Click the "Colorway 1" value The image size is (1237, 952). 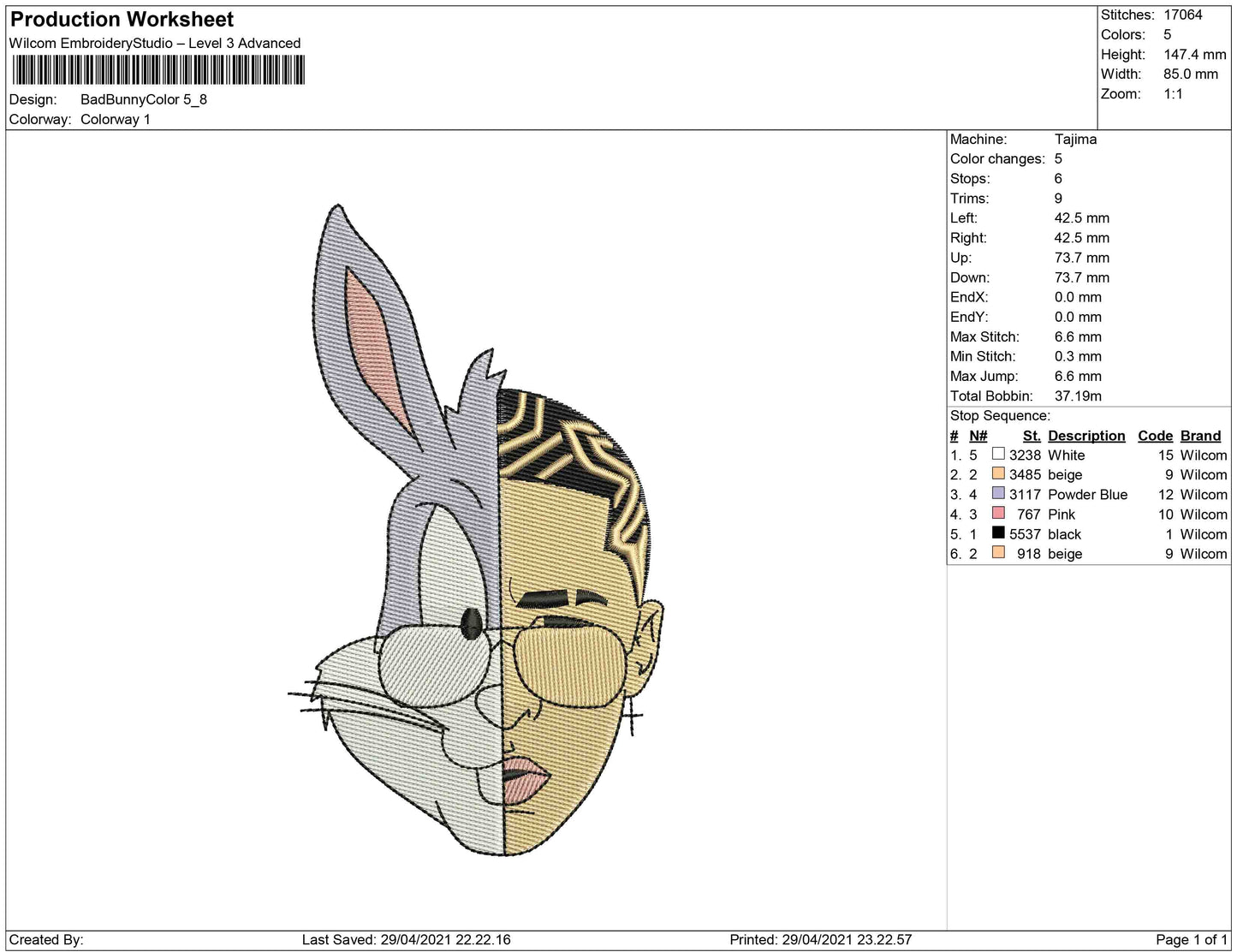pyautogui.click(x=116, y=119)
